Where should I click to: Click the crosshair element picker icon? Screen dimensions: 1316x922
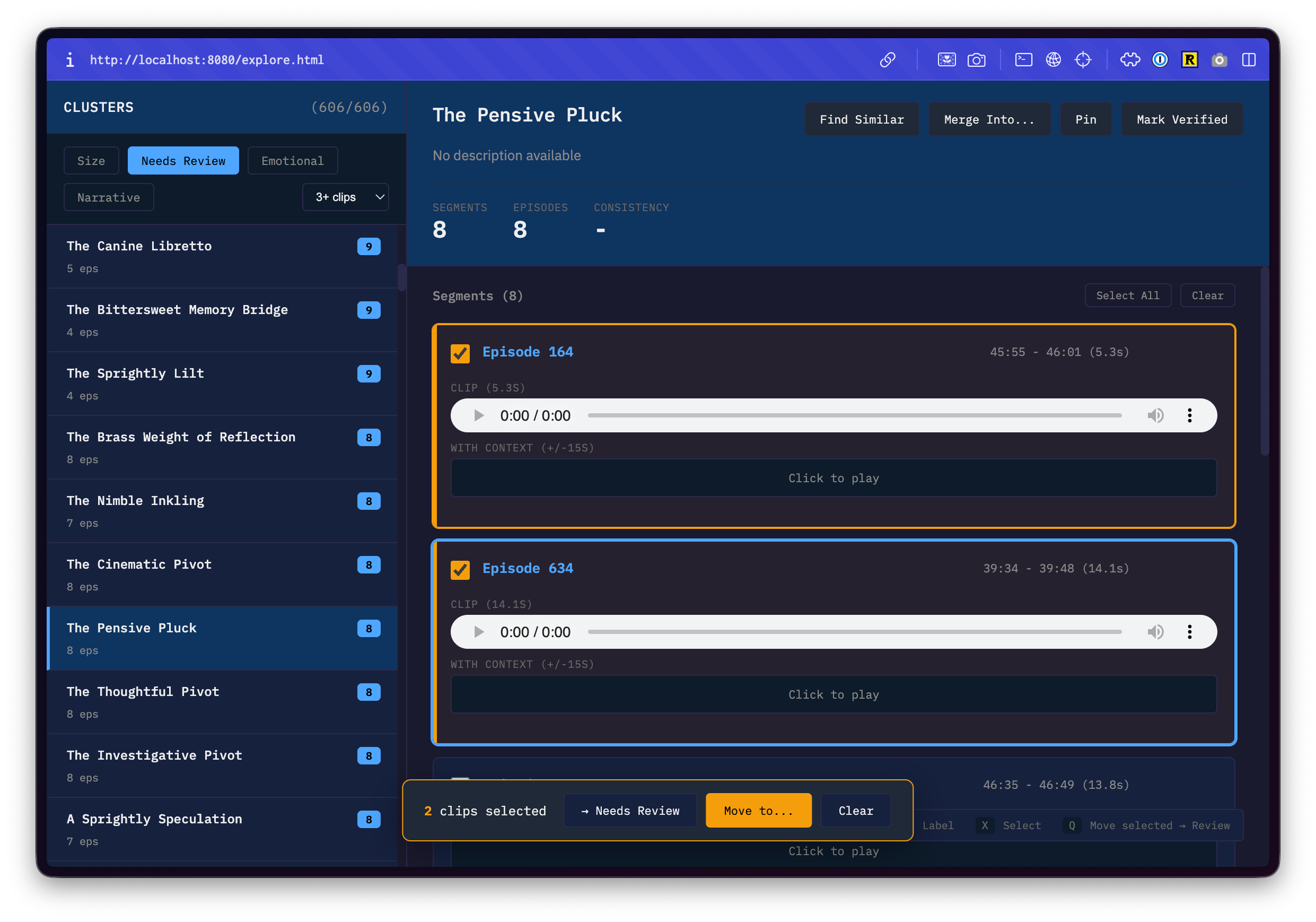[1083, 59]
